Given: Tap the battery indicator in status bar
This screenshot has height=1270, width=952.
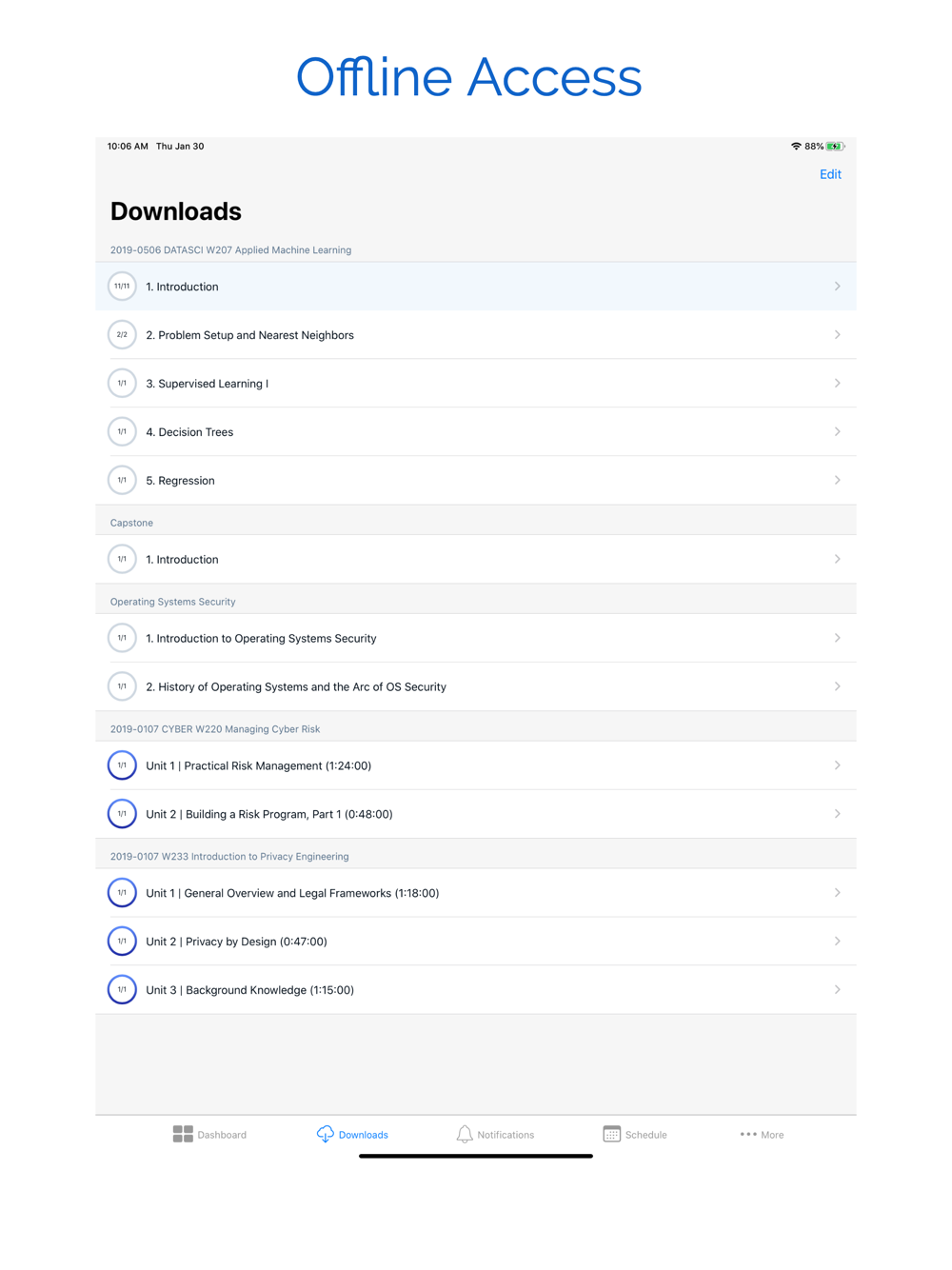Looking at the screenshot, I should click(835, 147).
